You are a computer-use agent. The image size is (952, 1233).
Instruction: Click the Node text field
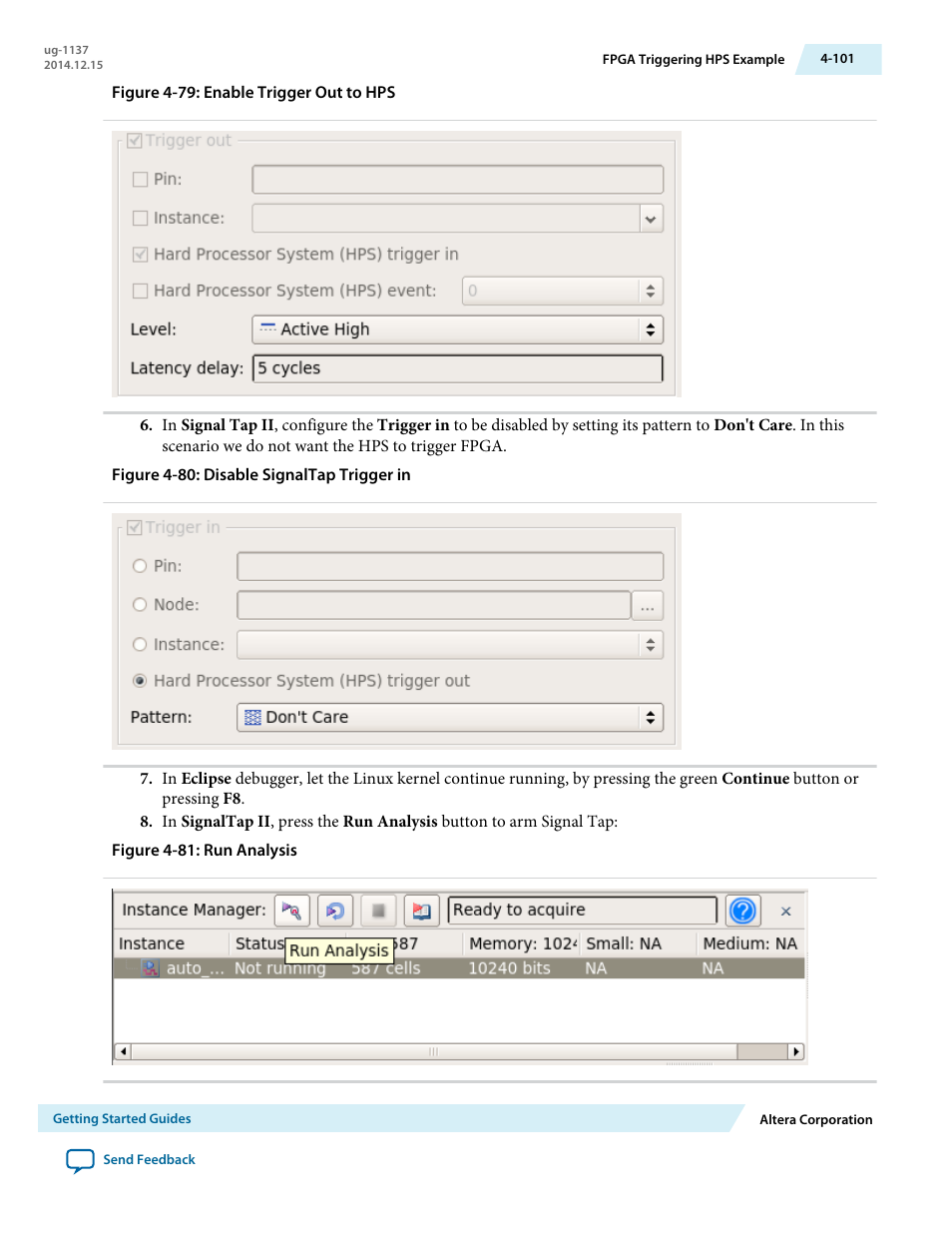point(434,605)
